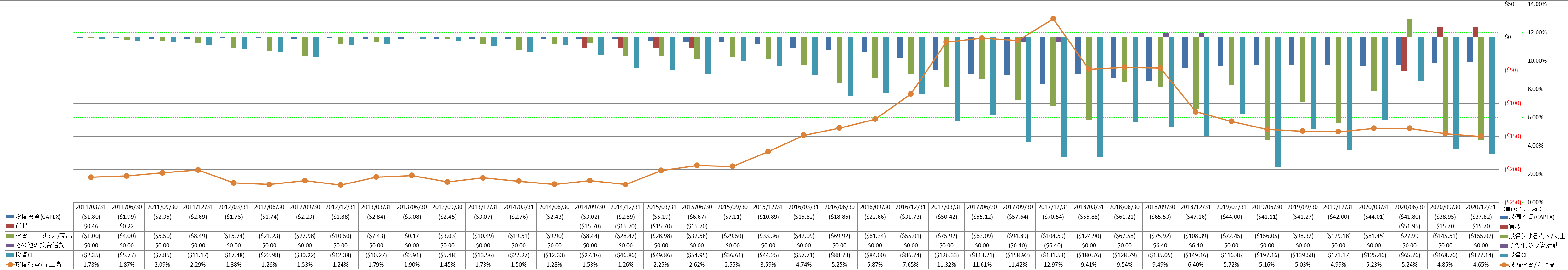Select the 2014/12/31 date column header
Image resolution: width=1568 pixels, height=270 pixels.
pyautogui.click(x=626, y=207)
